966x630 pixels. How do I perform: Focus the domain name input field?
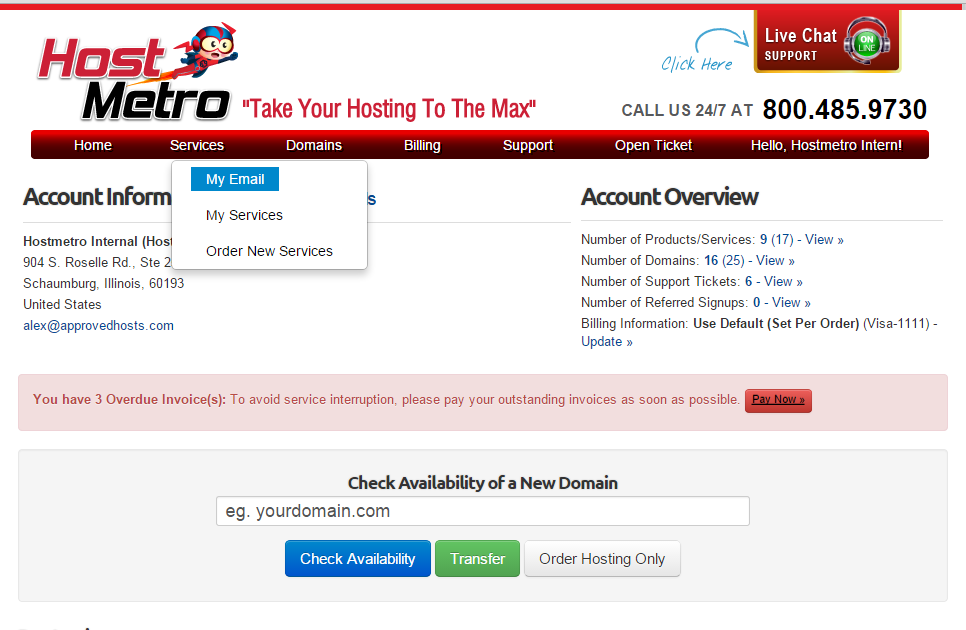click(483, 511)
